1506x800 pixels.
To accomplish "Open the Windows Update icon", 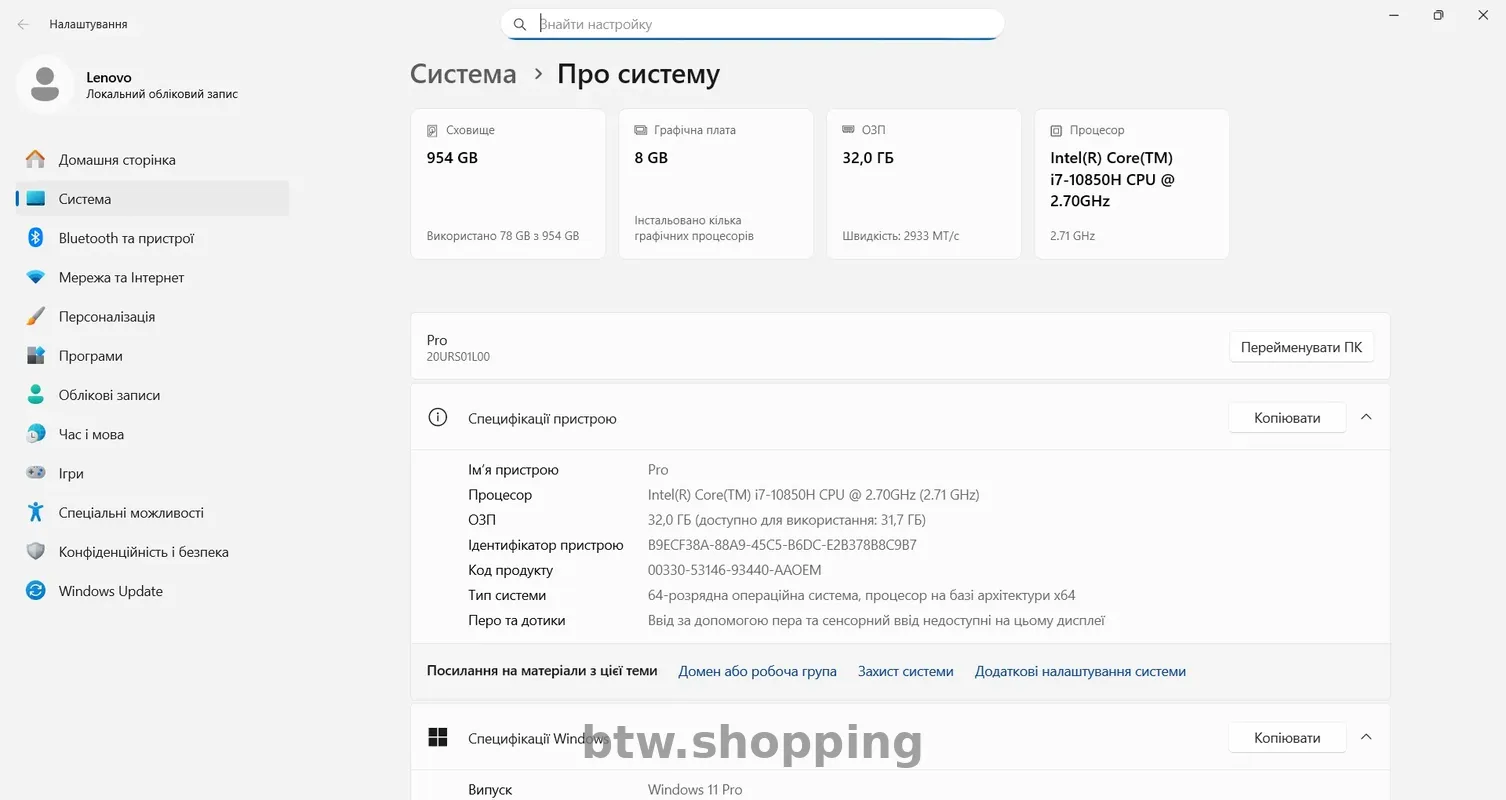I will [x=36, y=591].
